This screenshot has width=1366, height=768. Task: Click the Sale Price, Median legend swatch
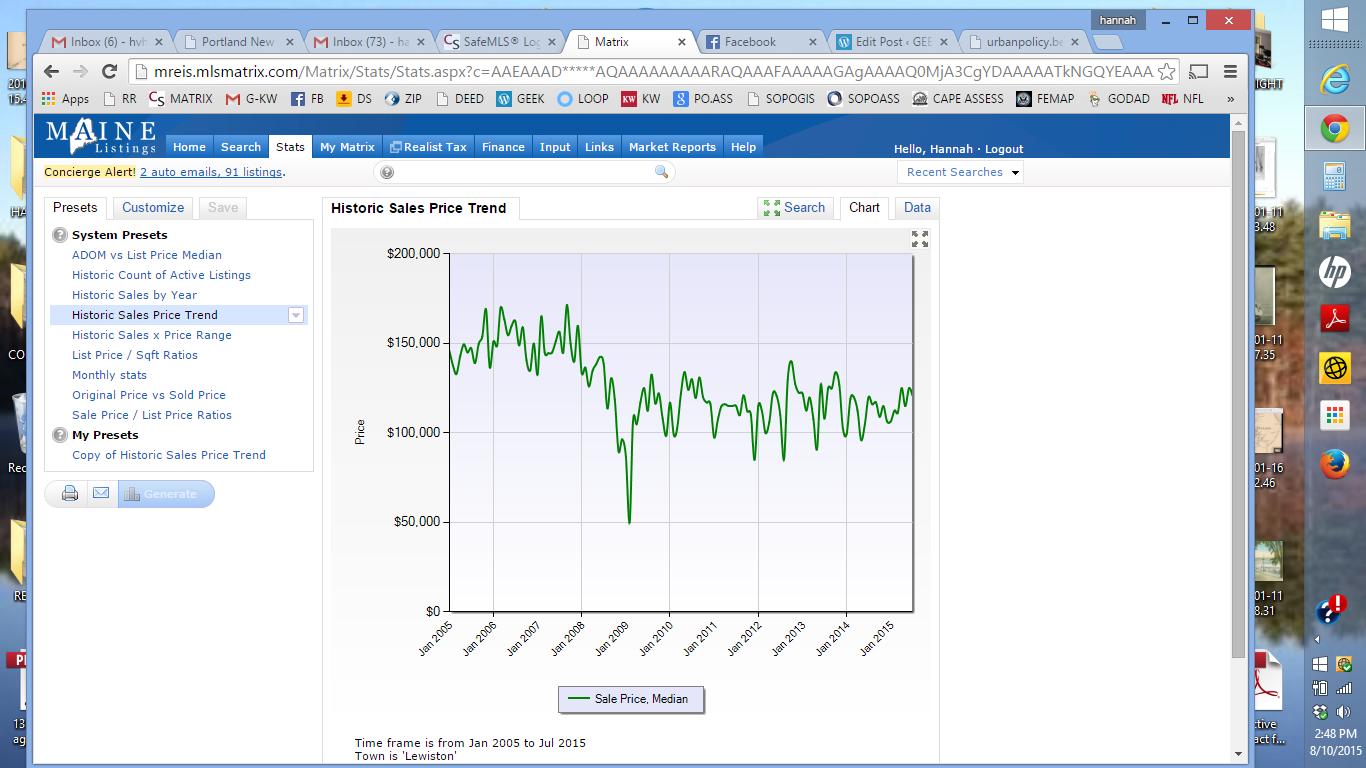579,699
